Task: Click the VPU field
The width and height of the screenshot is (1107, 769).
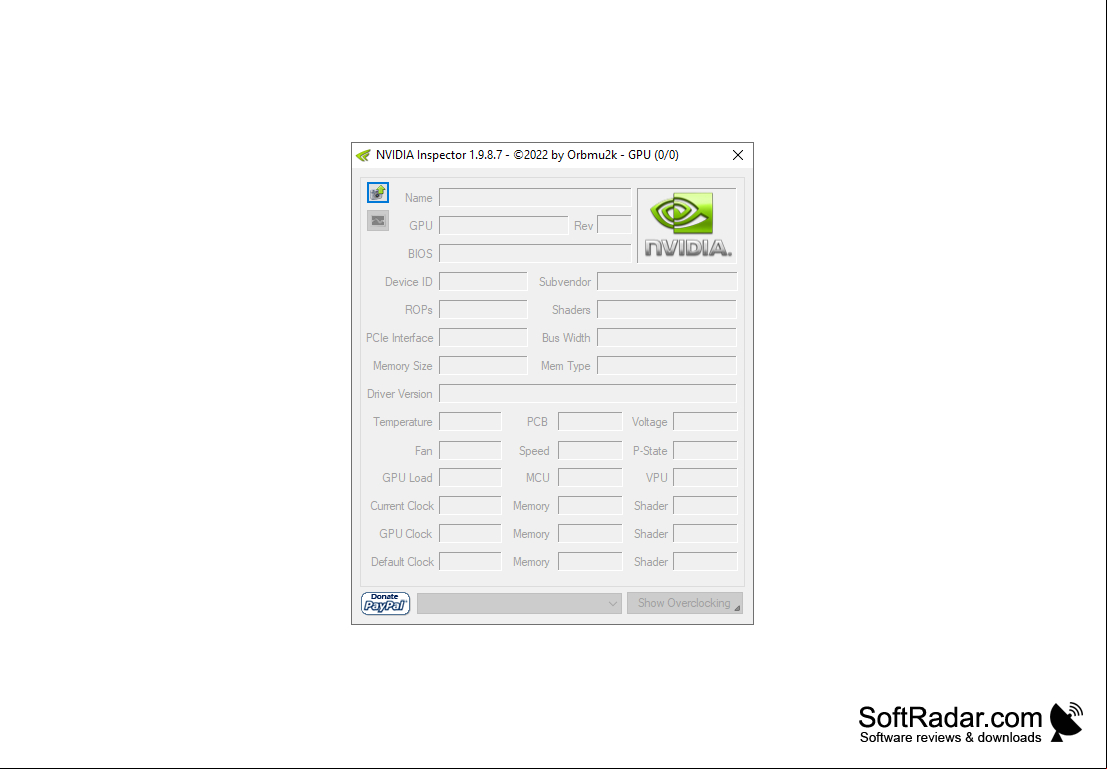Action: coord(705,477)
